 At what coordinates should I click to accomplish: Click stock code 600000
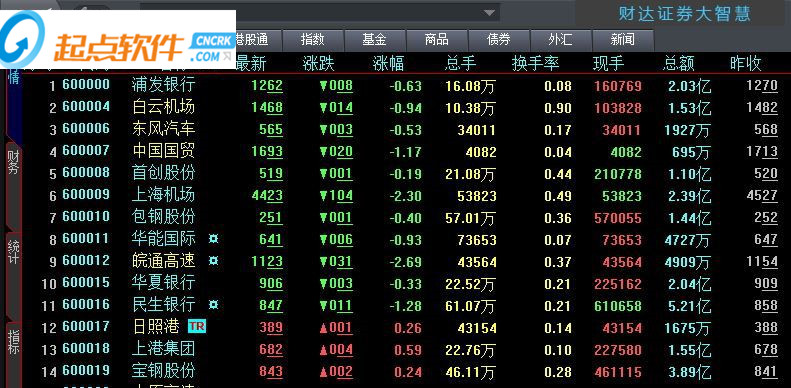click(86, 84)
